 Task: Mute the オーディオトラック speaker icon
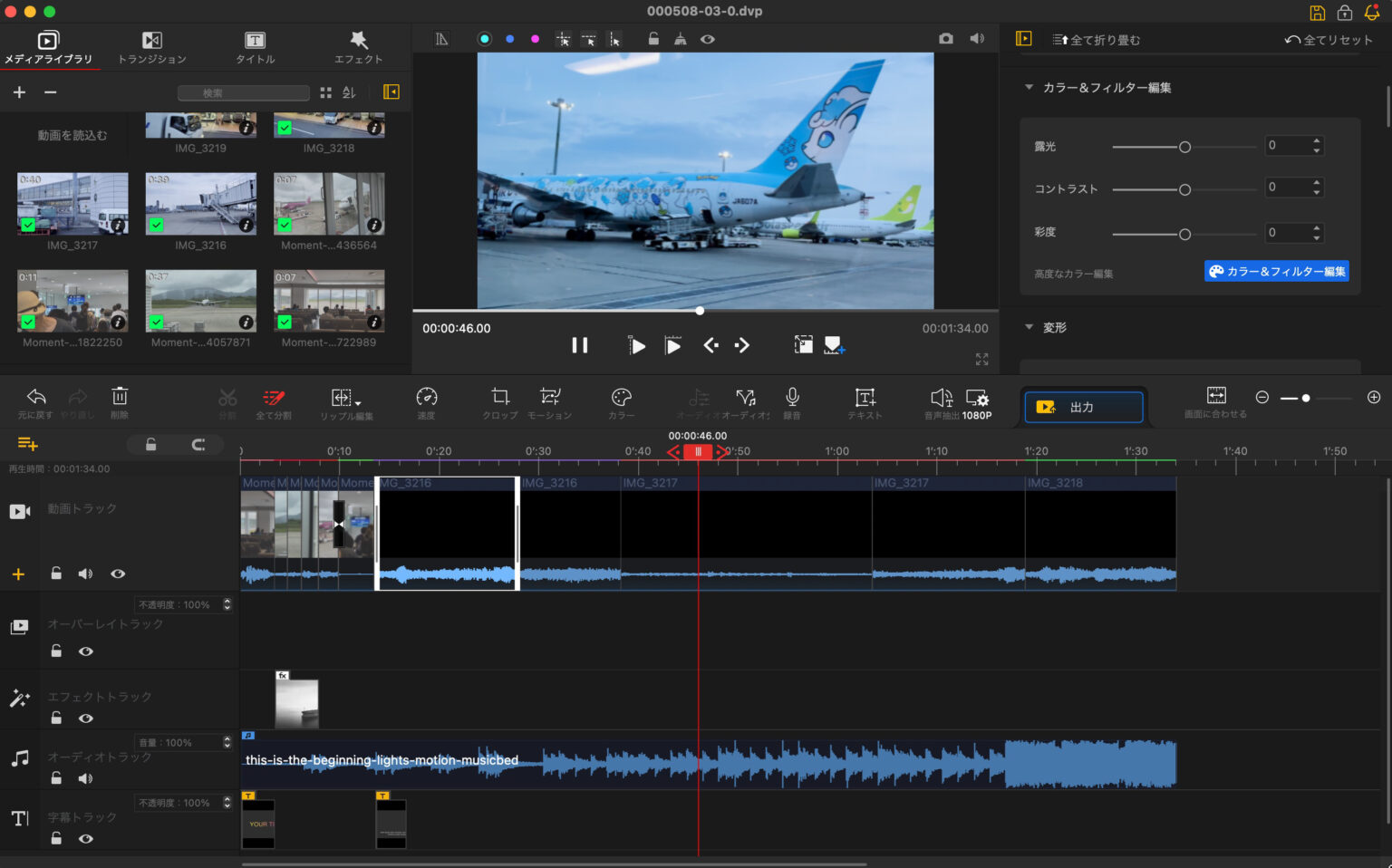point(85,777)
